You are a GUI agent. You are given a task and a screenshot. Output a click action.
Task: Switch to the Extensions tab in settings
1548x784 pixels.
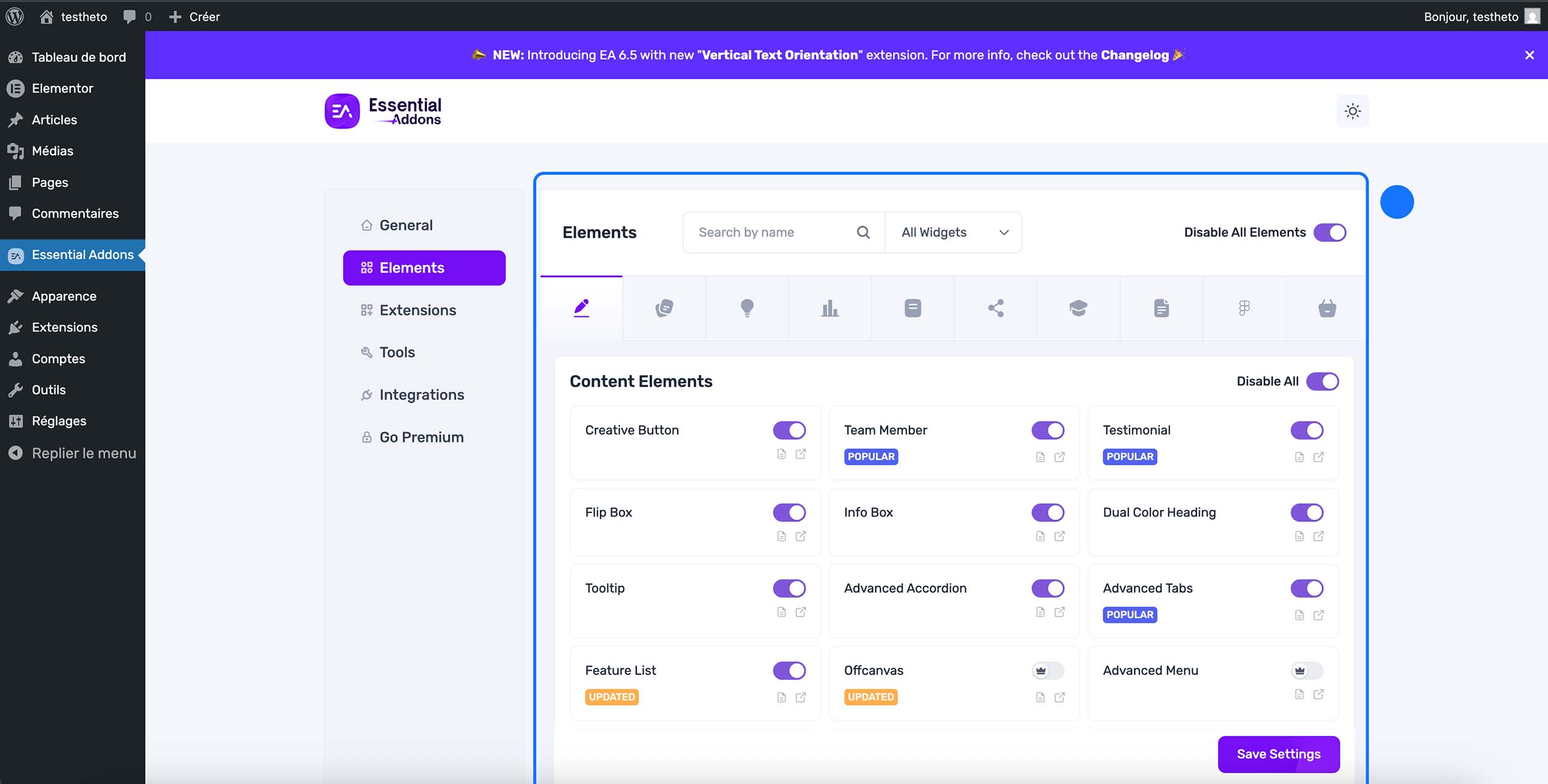point(418,309)
